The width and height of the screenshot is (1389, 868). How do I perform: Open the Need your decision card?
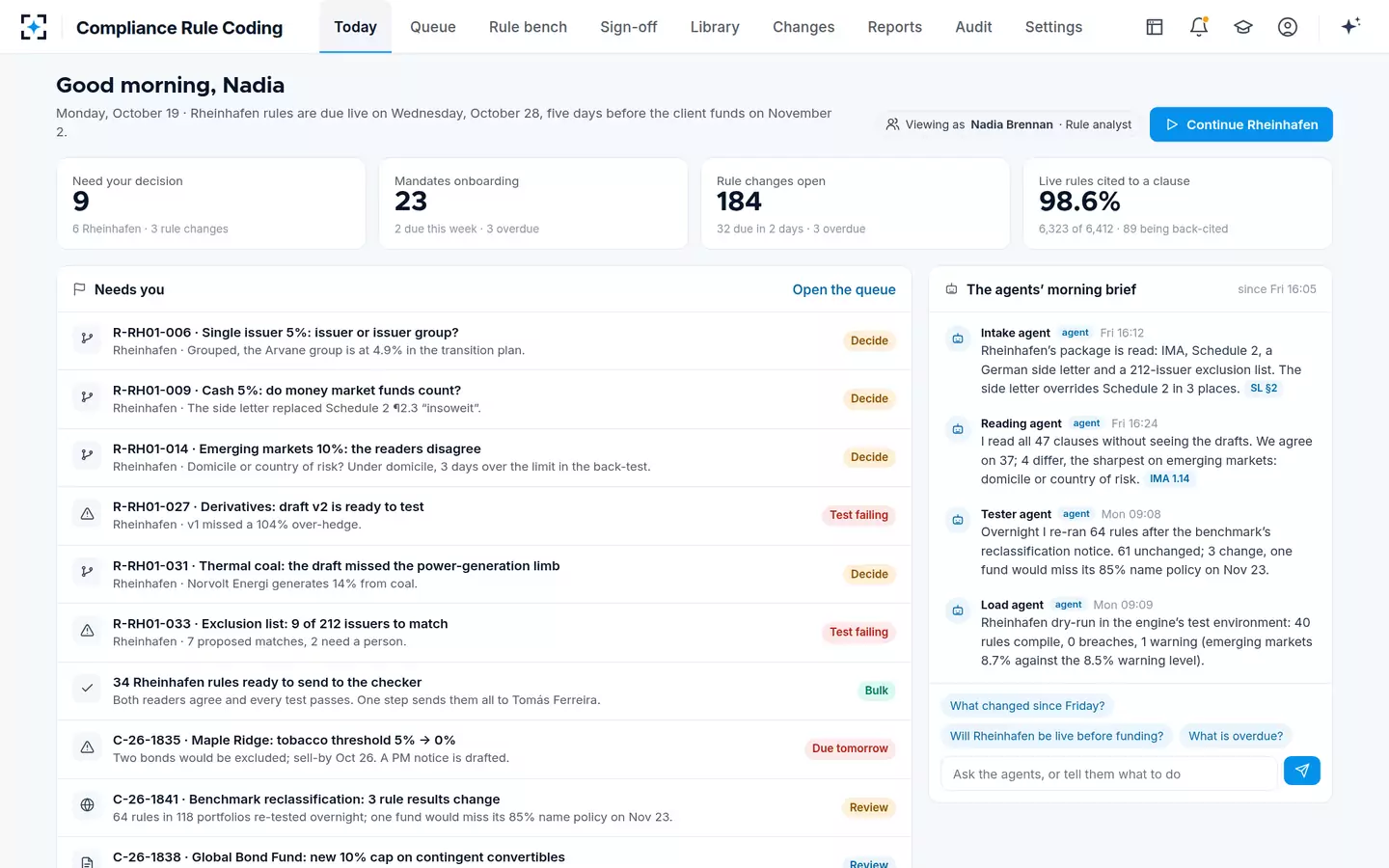tap(211, 203)
